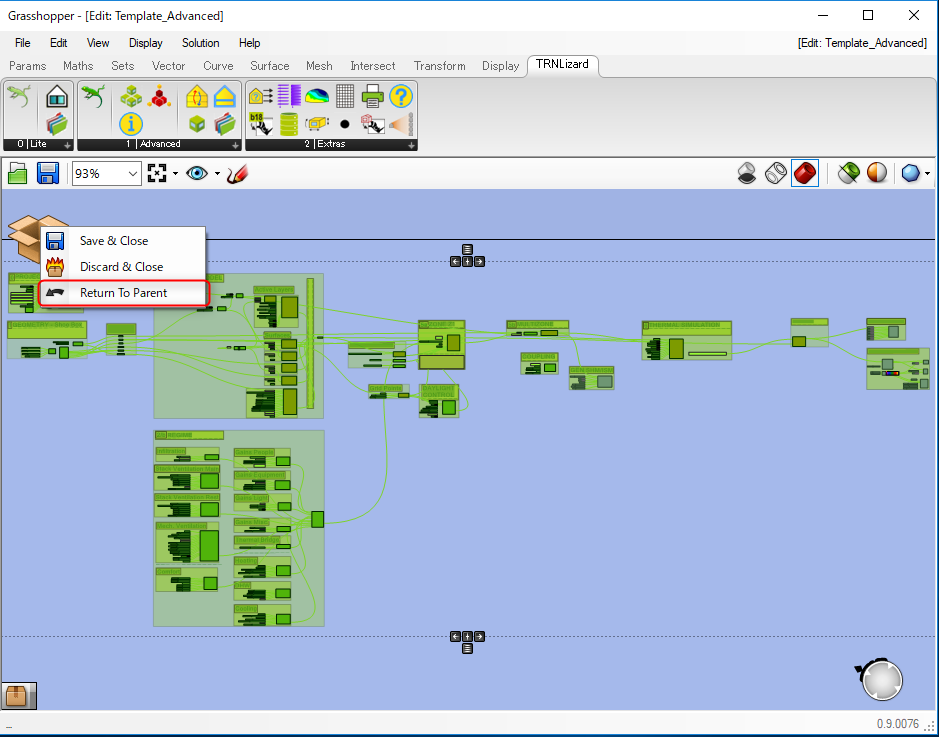Select Return To Parent menu entry
This screenshot has width=939, height=737.
click(x=124, y=293)
